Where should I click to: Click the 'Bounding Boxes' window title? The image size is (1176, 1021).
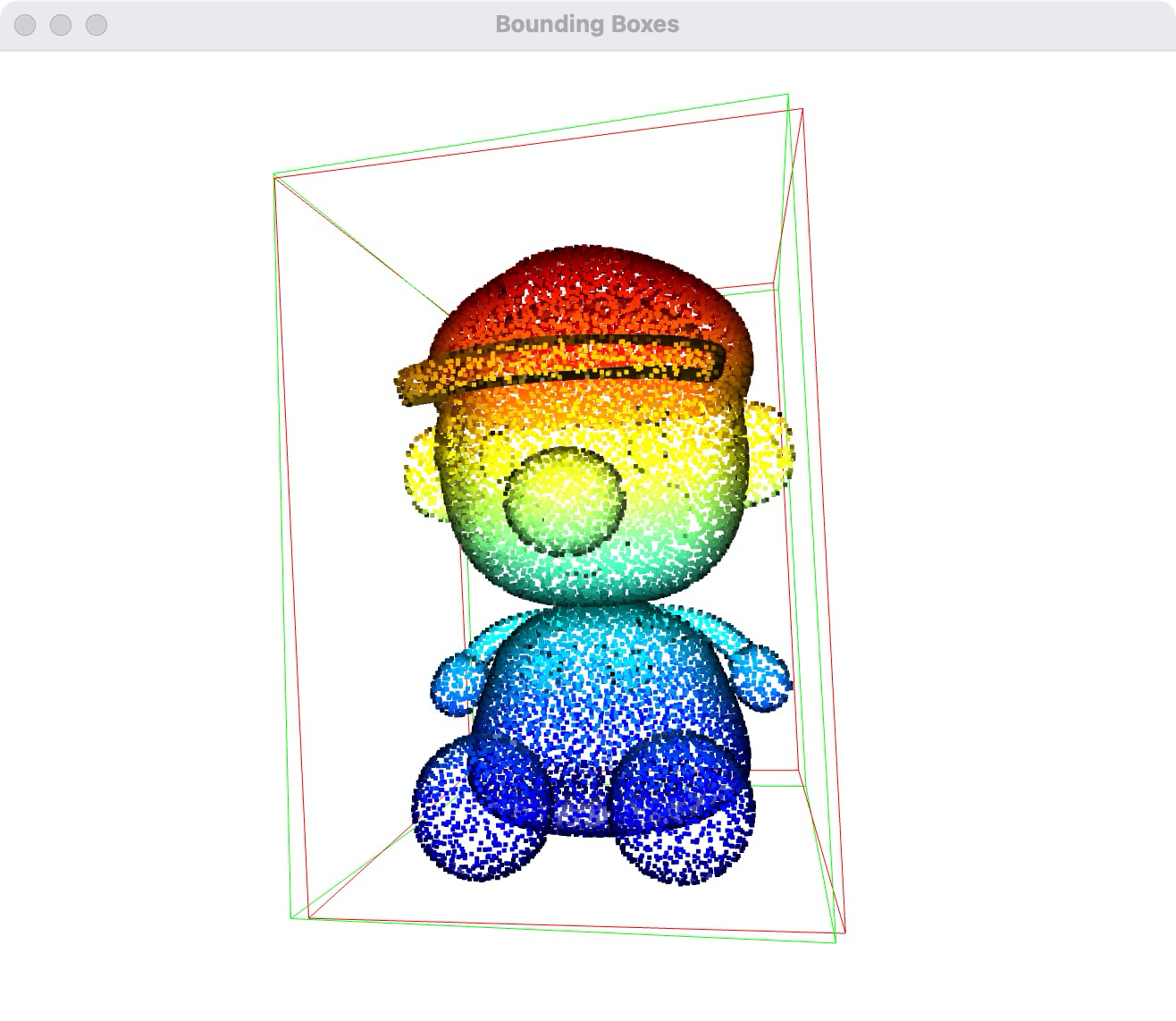tap(587, 25)
